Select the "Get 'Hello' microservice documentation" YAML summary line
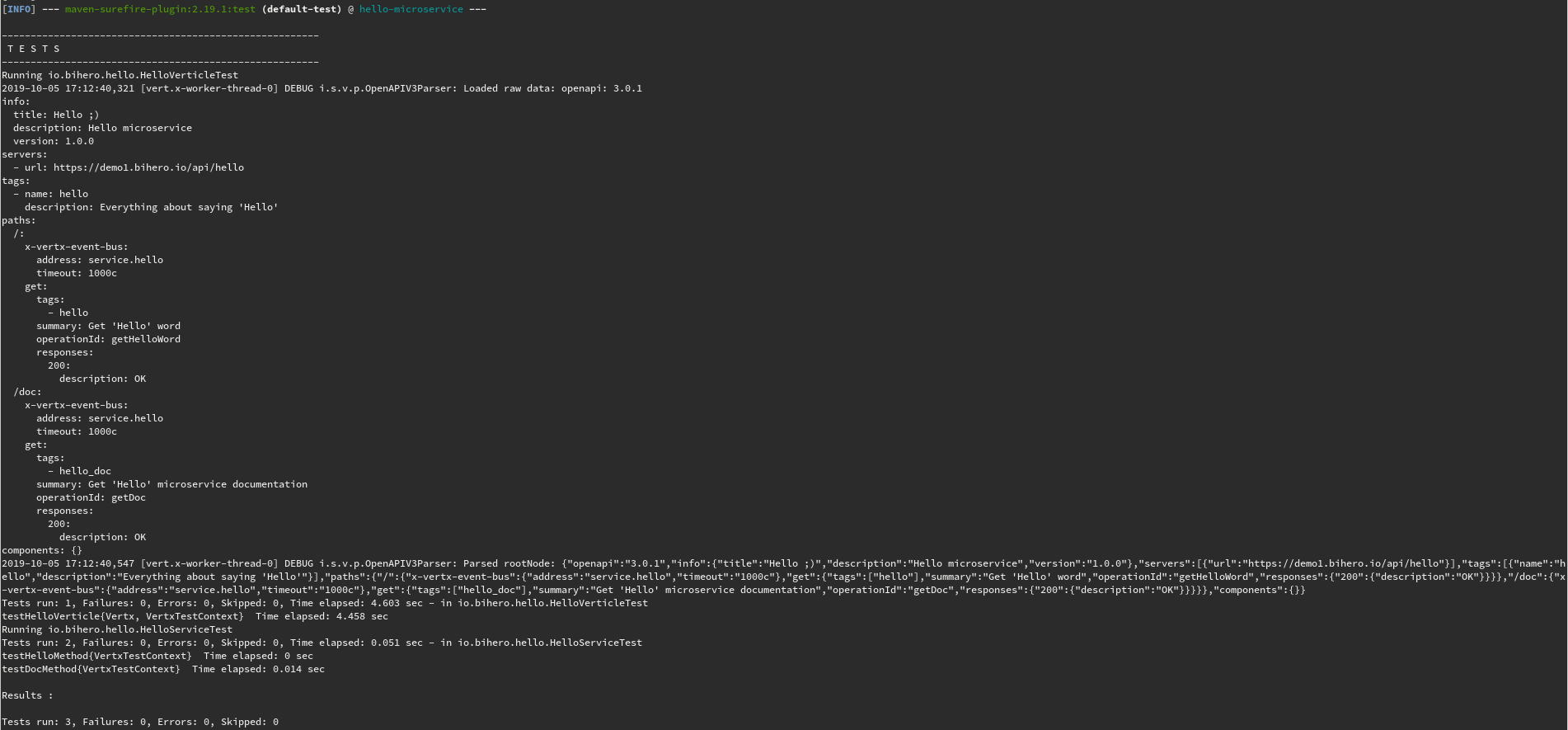 coord(171,484)
